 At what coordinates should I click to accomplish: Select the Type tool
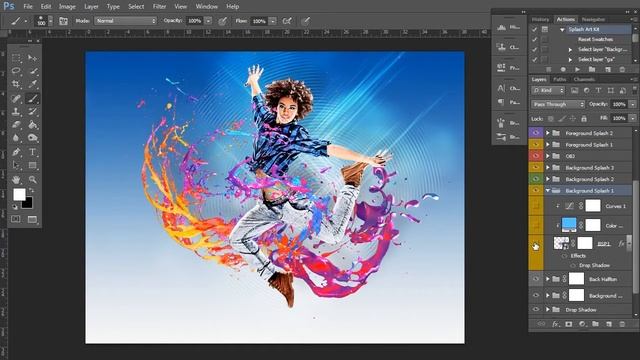(32, 152)
